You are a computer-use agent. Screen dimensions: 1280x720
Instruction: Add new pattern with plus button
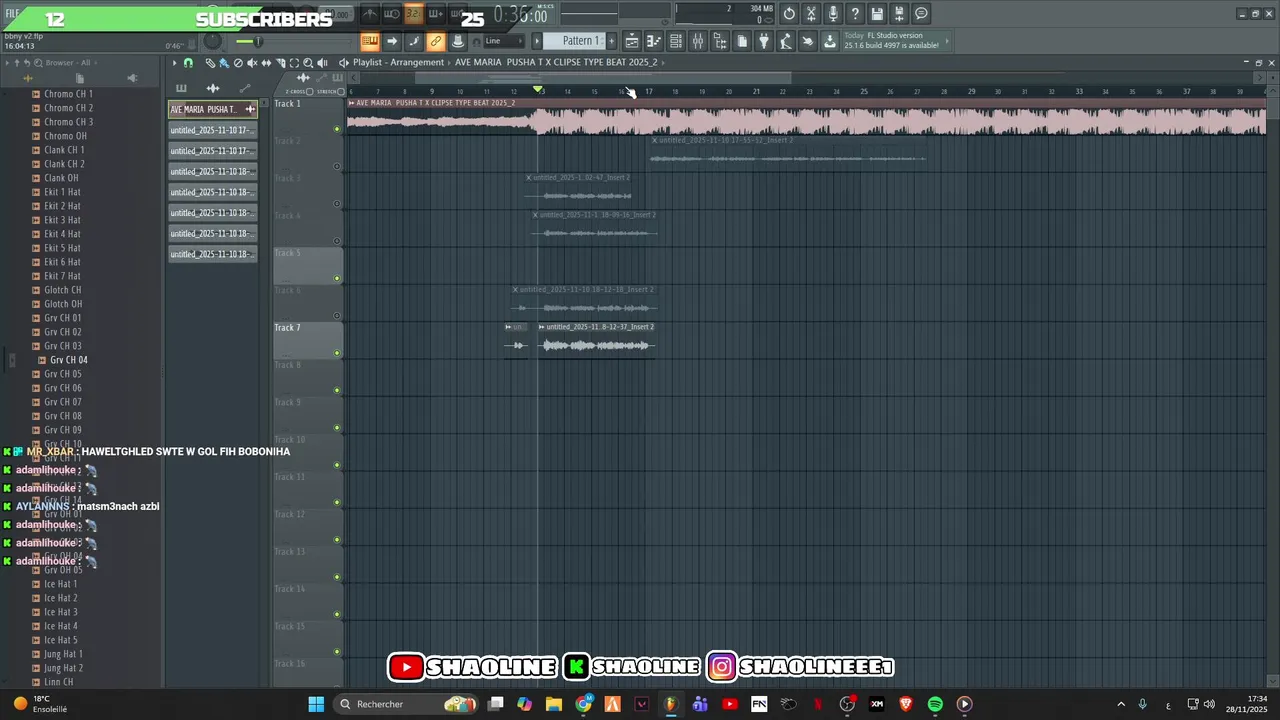coord(611,41)
